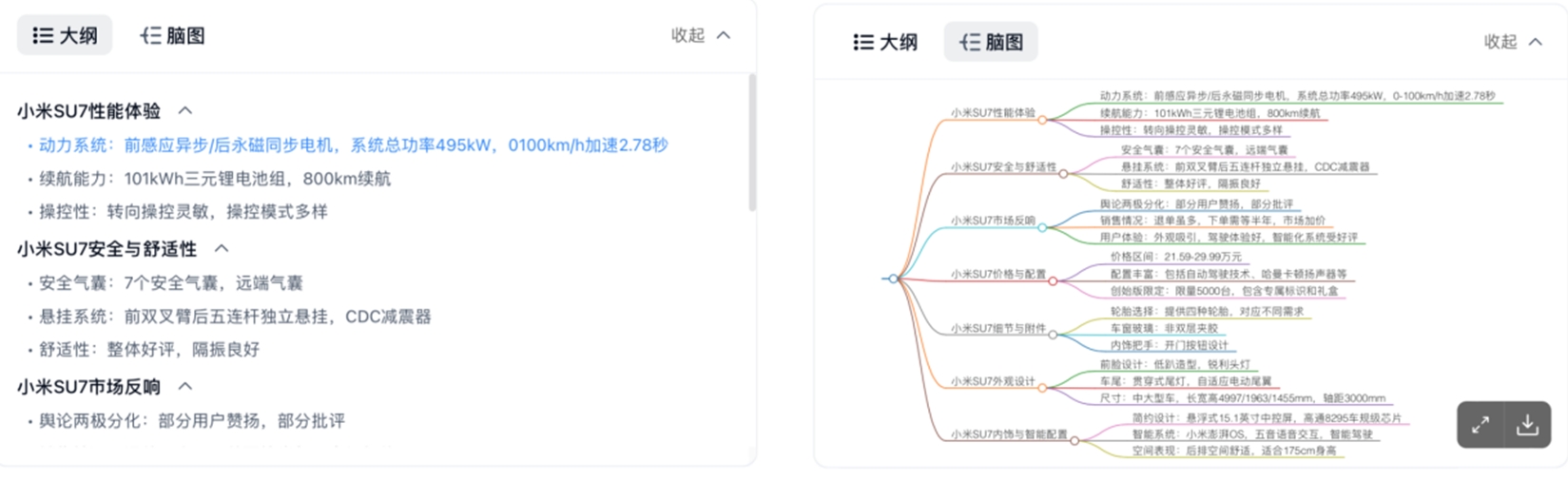The height and width of the screenshot is (481, 1568).
Task: Click mind map leaf 内饰把手:开门按钮设计
Action: click(1169, 345)
